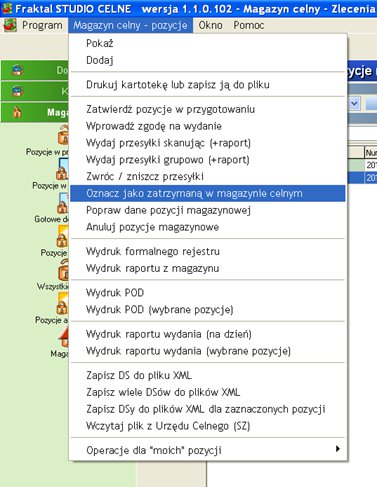The width and height of the screenshot is (377, 487).
Task: Select the Magazyn sidebar section header
Action: pos(35,112)
